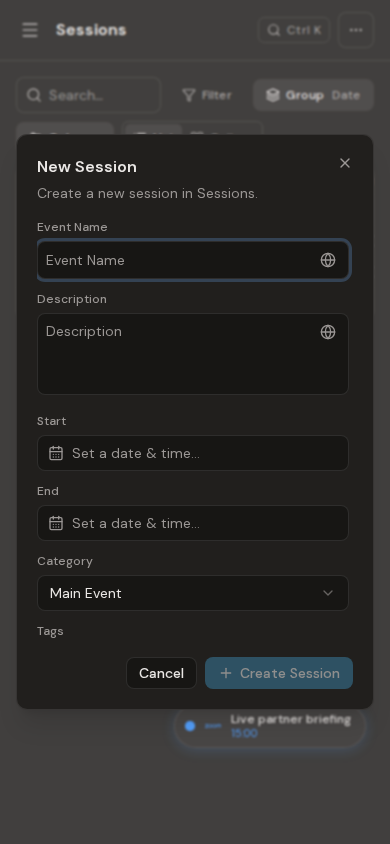Open the Group Date grouping selector

click(313, 95)
